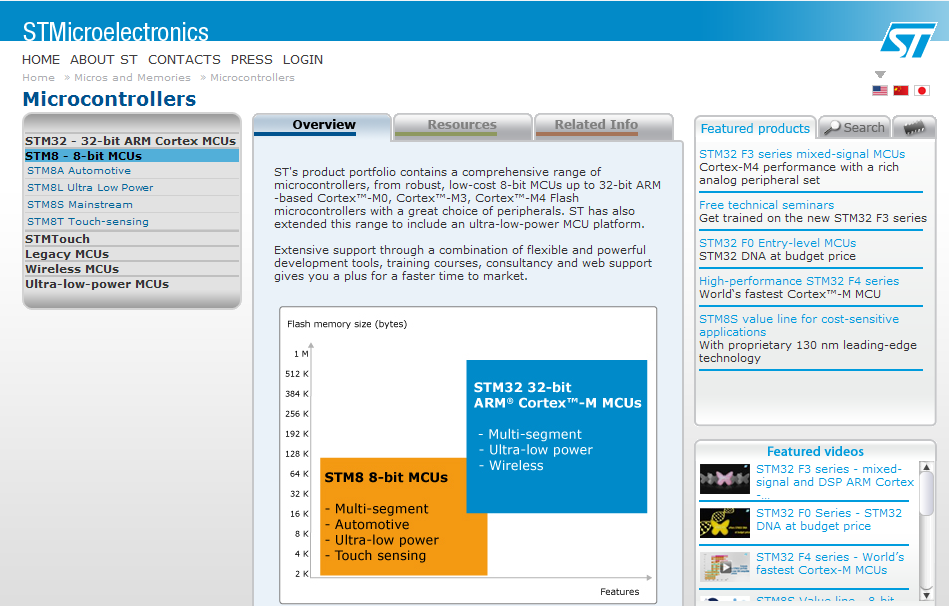Click LOGIN in top navigation
The width and height of the screenshot is (949, 606).
pos(303,60)
